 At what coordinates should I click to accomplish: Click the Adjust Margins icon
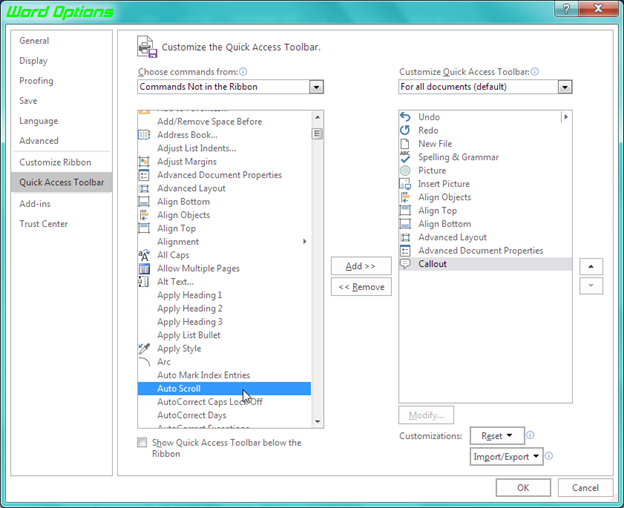coord(144,162)
